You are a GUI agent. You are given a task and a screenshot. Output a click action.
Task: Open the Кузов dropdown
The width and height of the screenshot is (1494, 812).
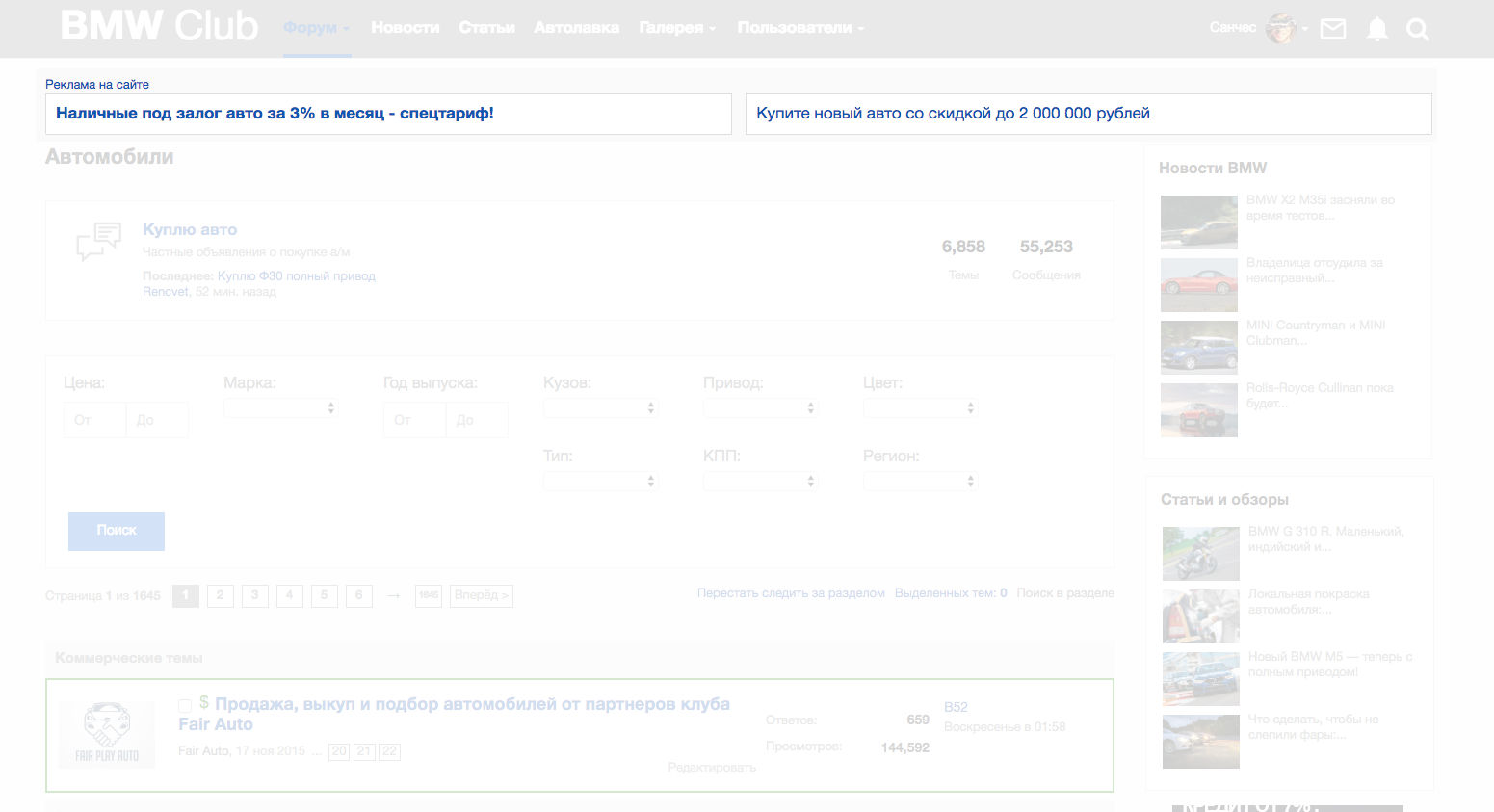click(600, 407)
